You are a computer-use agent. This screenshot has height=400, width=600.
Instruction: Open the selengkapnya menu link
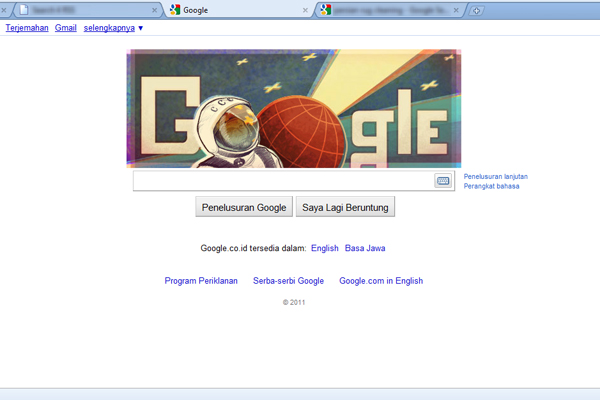tap(109, 28)
